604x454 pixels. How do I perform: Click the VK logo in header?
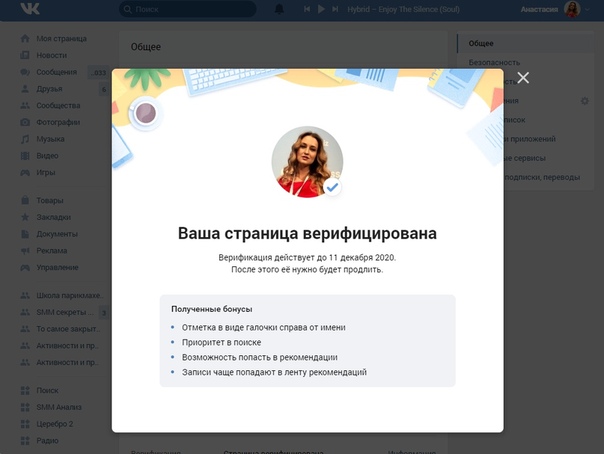click(30, 8)
